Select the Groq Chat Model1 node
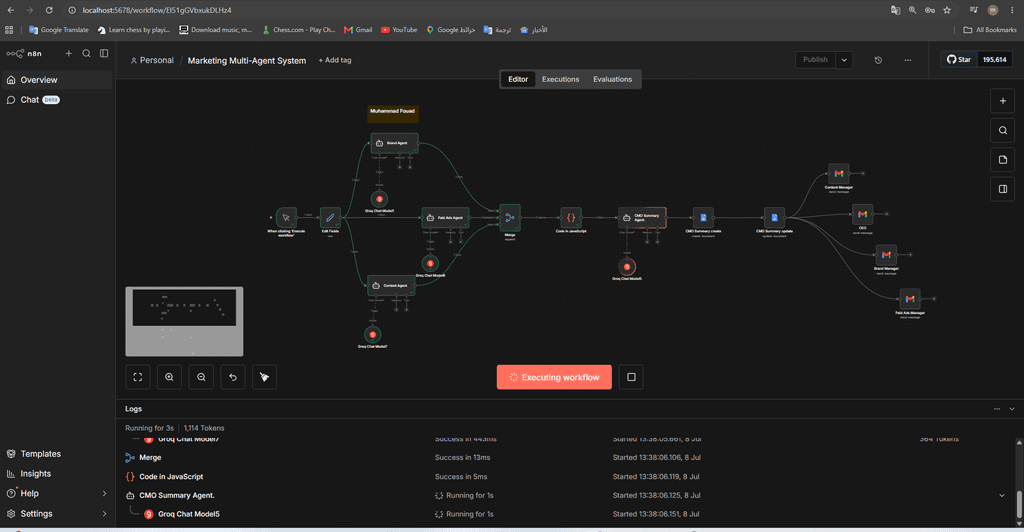Image resolution: width=1024 pixels, height=532 pixels. click(379, 198)
